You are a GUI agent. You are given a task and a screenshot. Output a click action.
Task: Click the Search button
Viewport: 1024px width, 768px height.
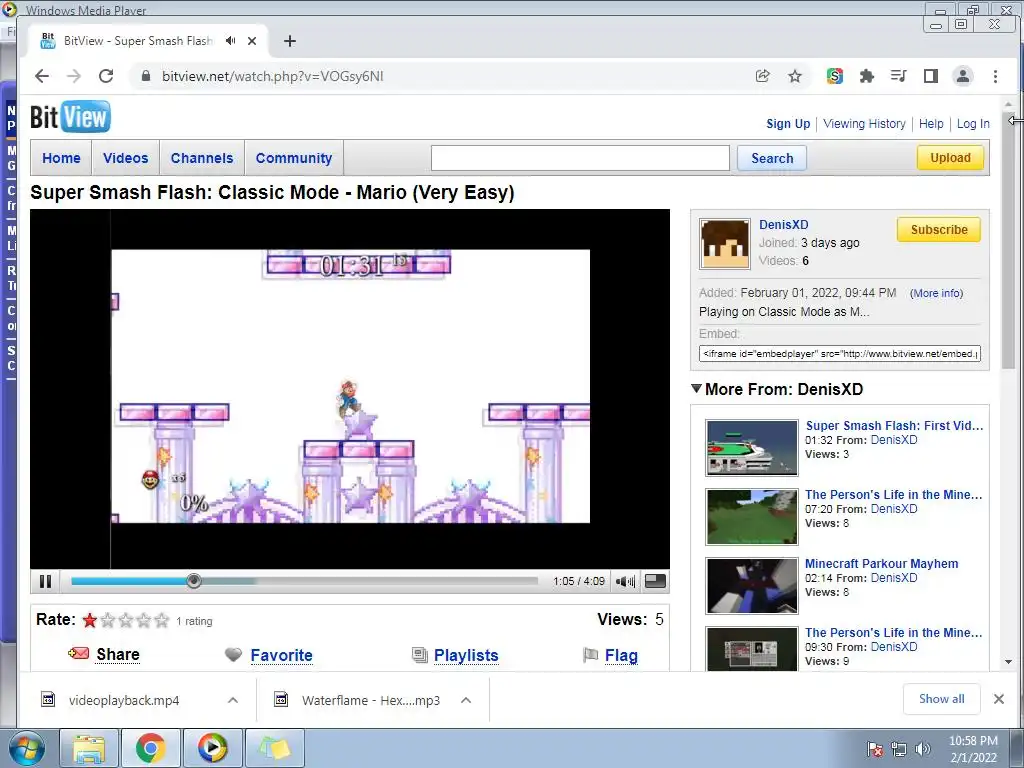(x=772, y=158)
